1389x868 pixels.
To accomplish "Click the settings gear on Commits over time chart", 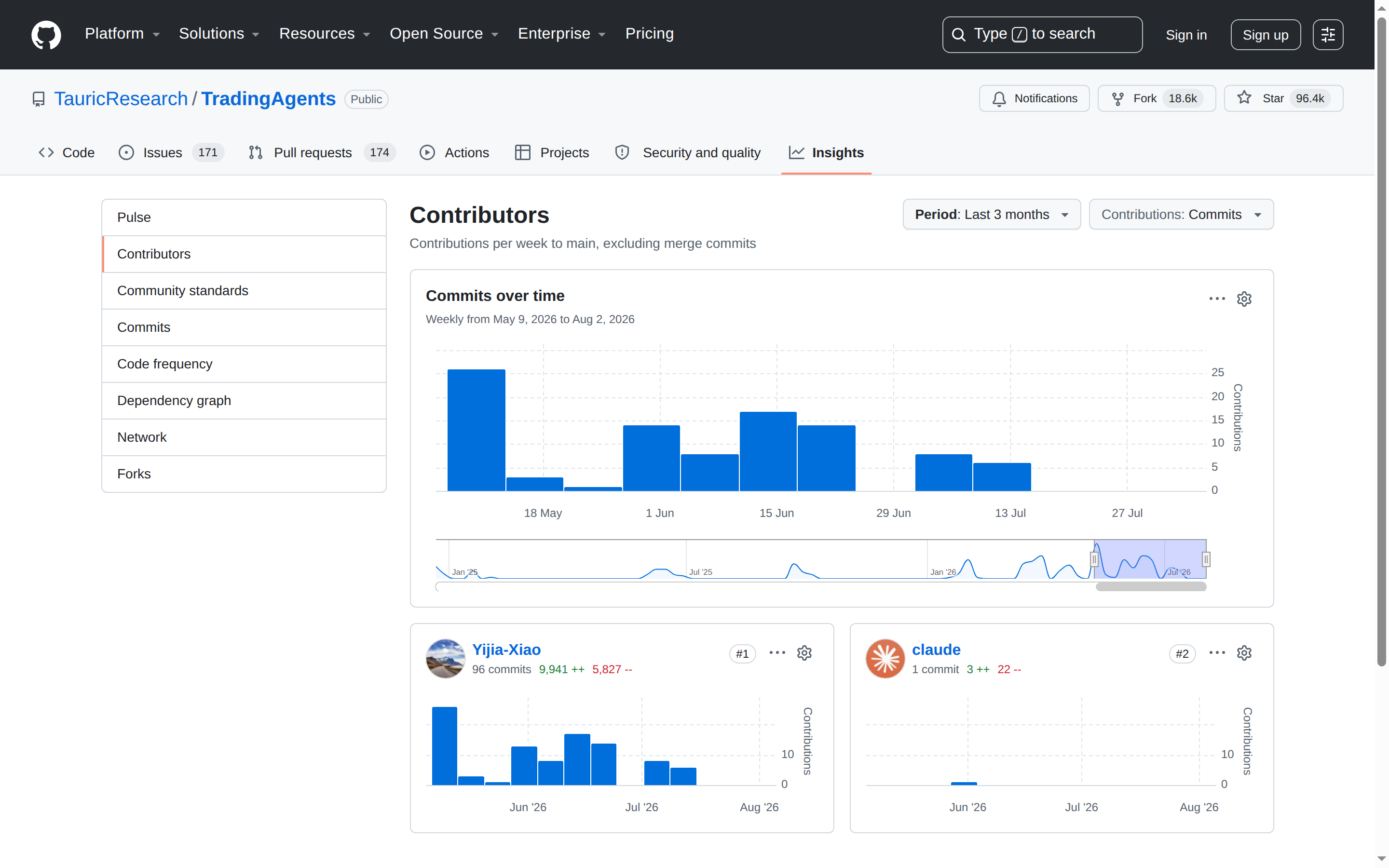I will pos(1244,298).
